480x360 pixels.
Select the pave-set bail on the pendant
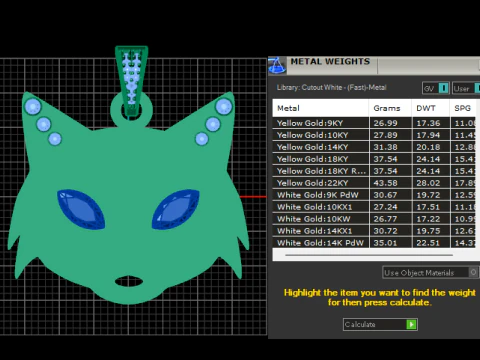coord(132,80)
